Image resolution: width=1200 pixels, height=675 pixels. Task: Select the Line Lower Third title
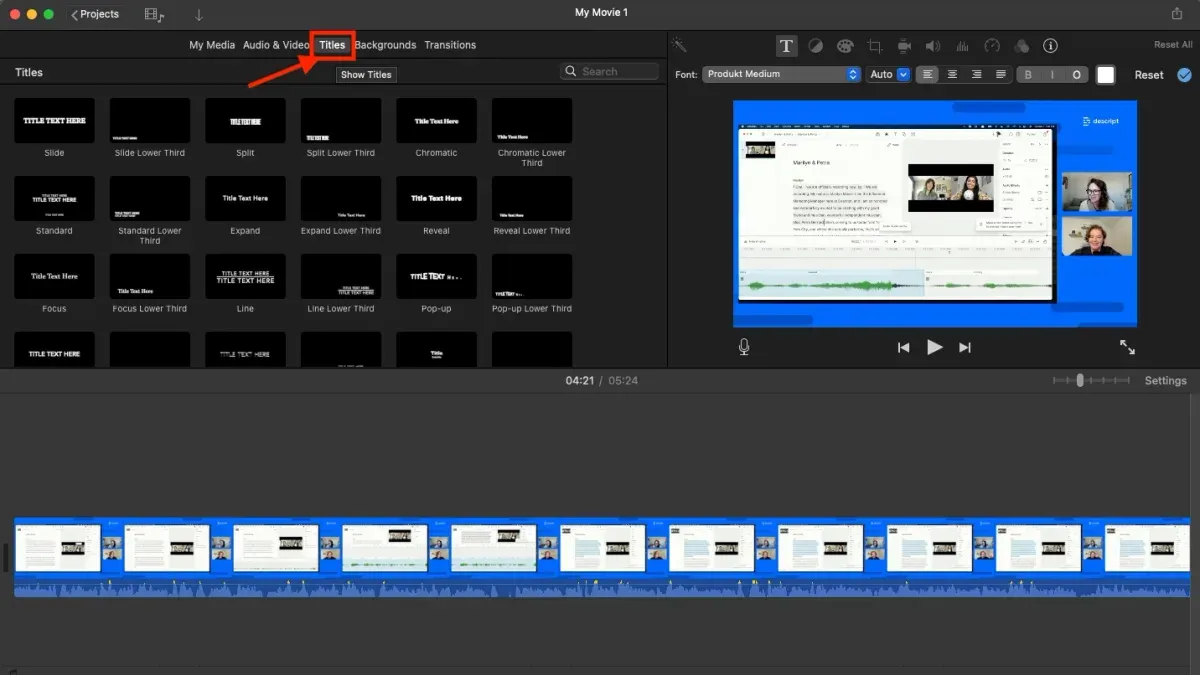[x=341, y=276]
